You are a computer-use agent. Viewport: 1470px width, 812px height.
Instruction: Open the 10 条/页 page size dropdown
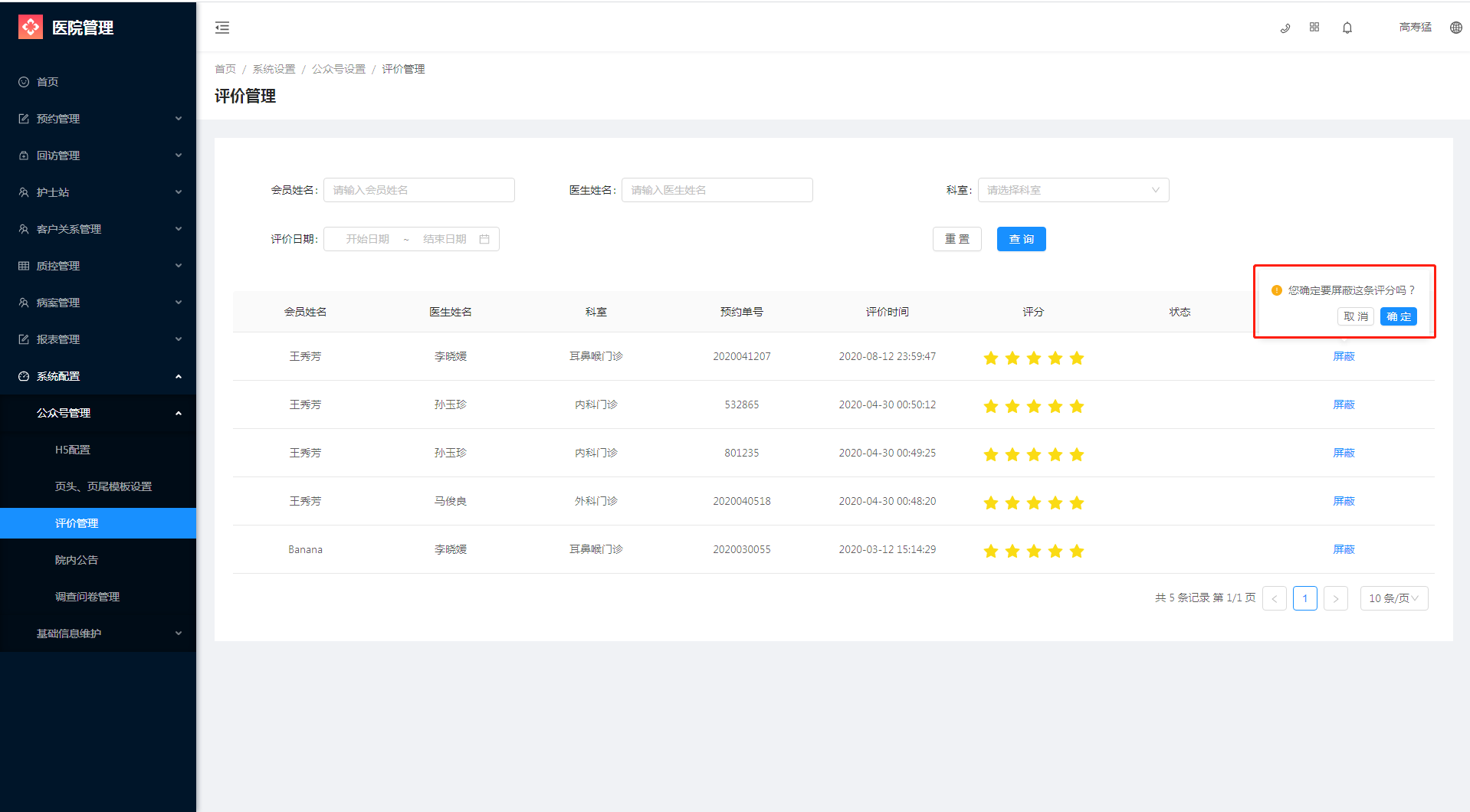coord(1393,598)
